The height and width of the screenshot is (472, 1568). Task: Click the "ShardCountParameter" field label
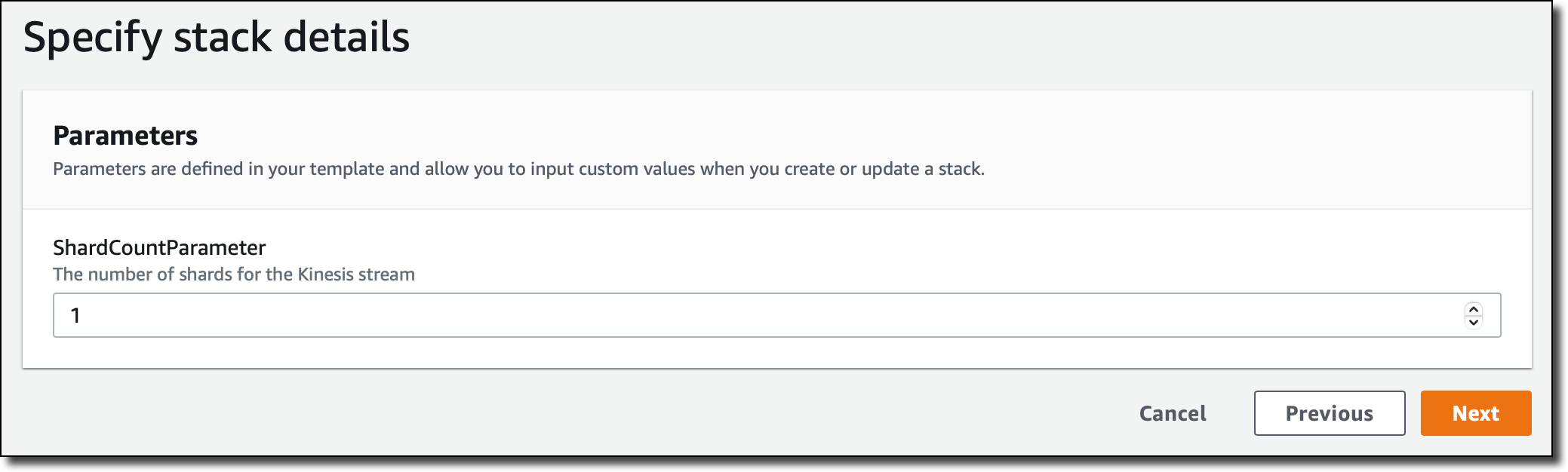click(x=159, y=247)
